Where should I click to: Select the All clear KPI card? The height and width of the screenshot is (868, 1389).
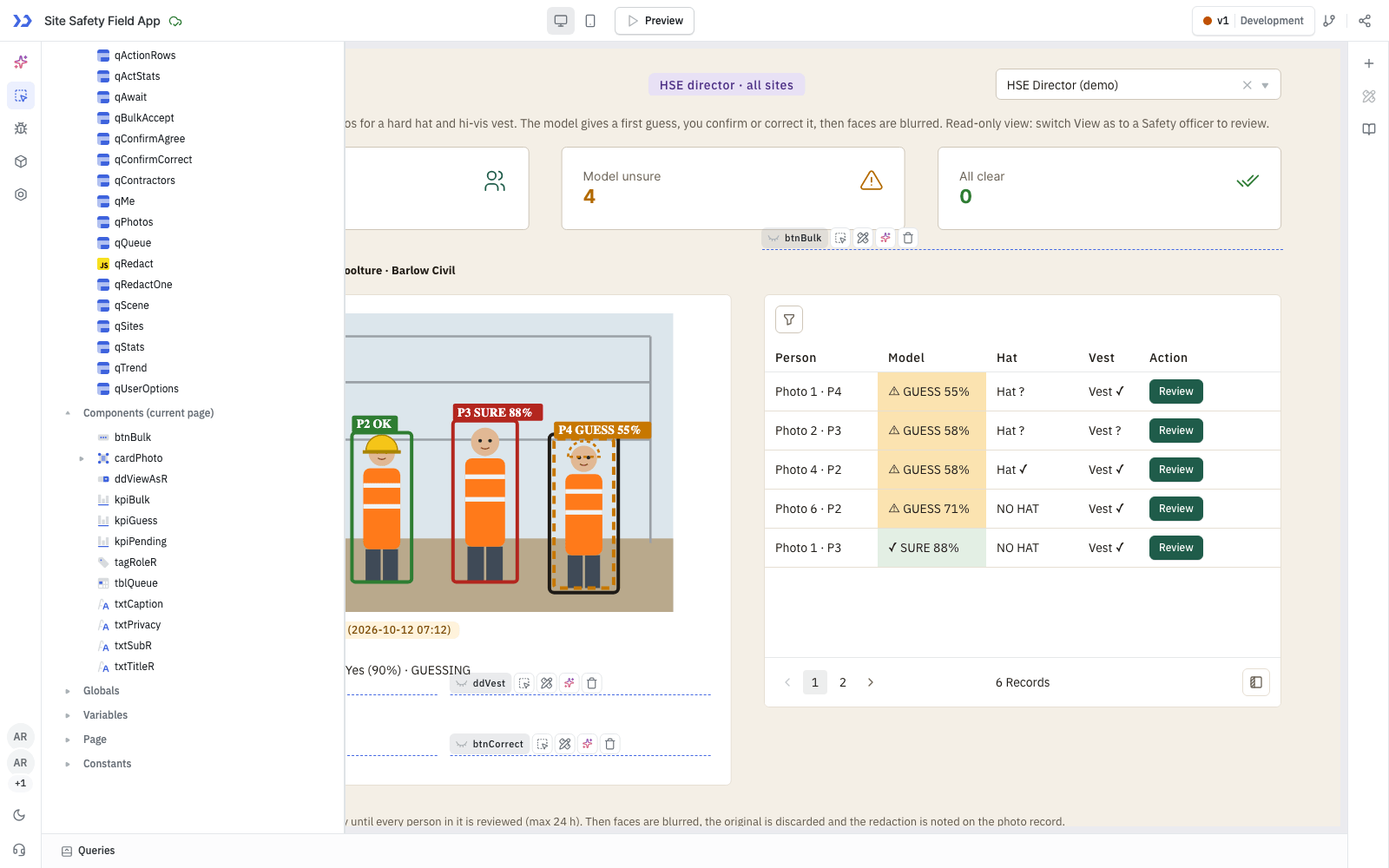(1109, 188)
